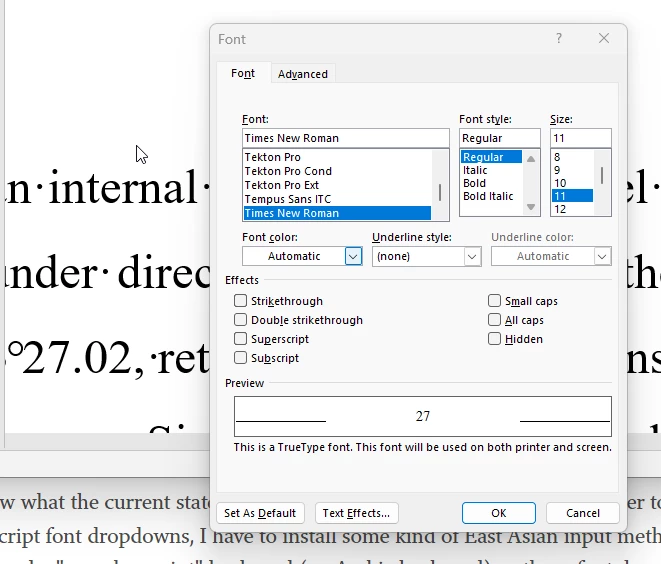Enable the Superscript checkbox
Screen dimensions: 661x564
pos(240,339)
